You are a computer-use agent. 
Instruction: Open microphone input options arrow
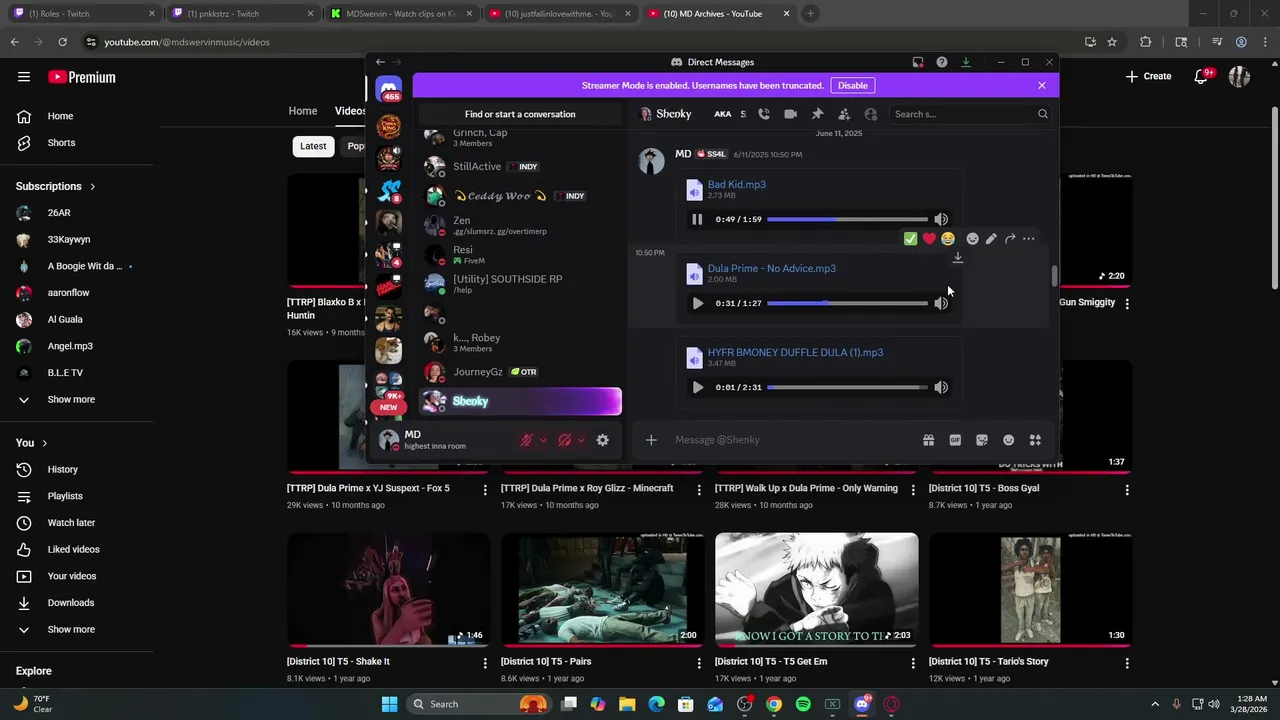(543, 440)
